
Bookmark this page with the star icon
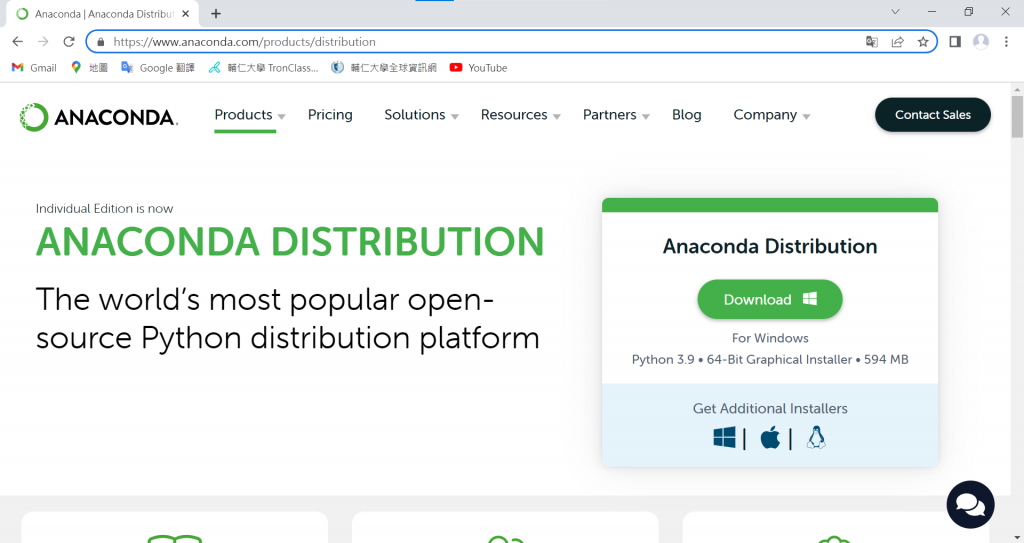pos(923,42)
